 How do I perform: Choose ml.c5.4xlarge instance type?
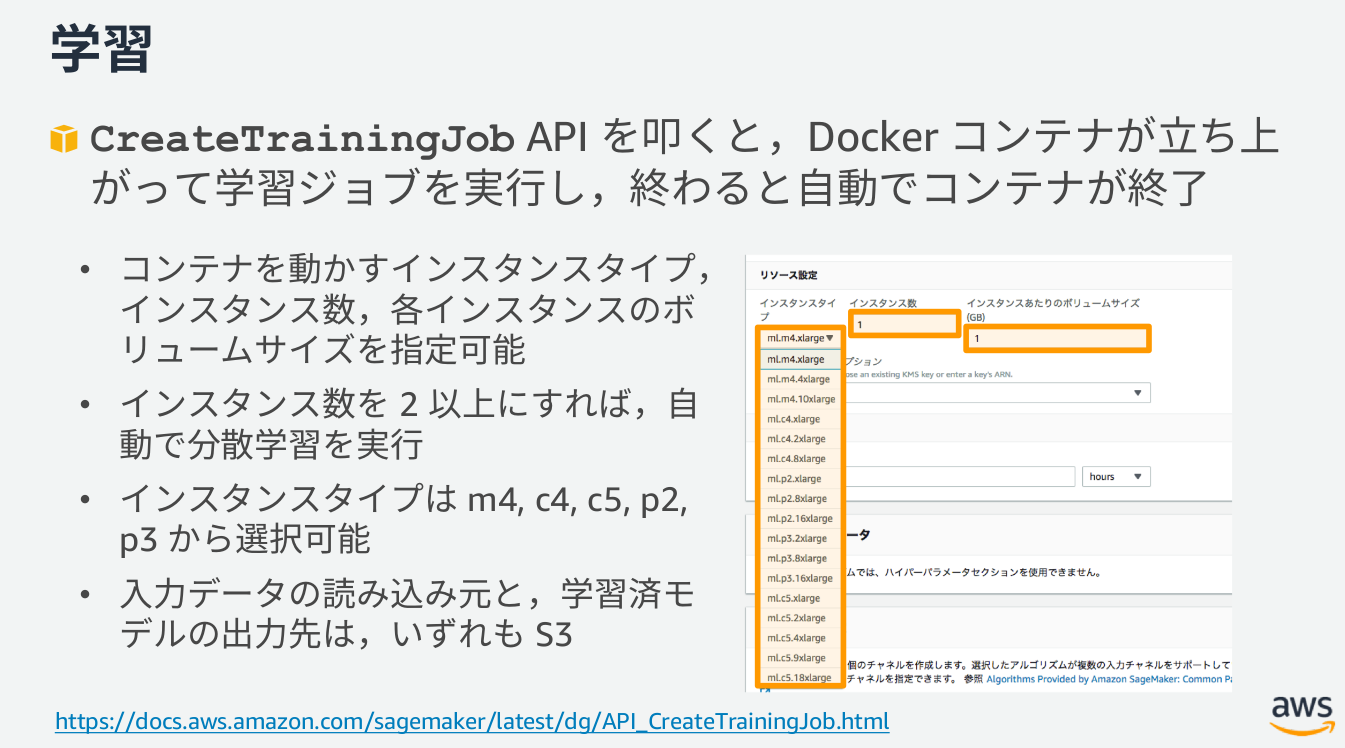800,638
